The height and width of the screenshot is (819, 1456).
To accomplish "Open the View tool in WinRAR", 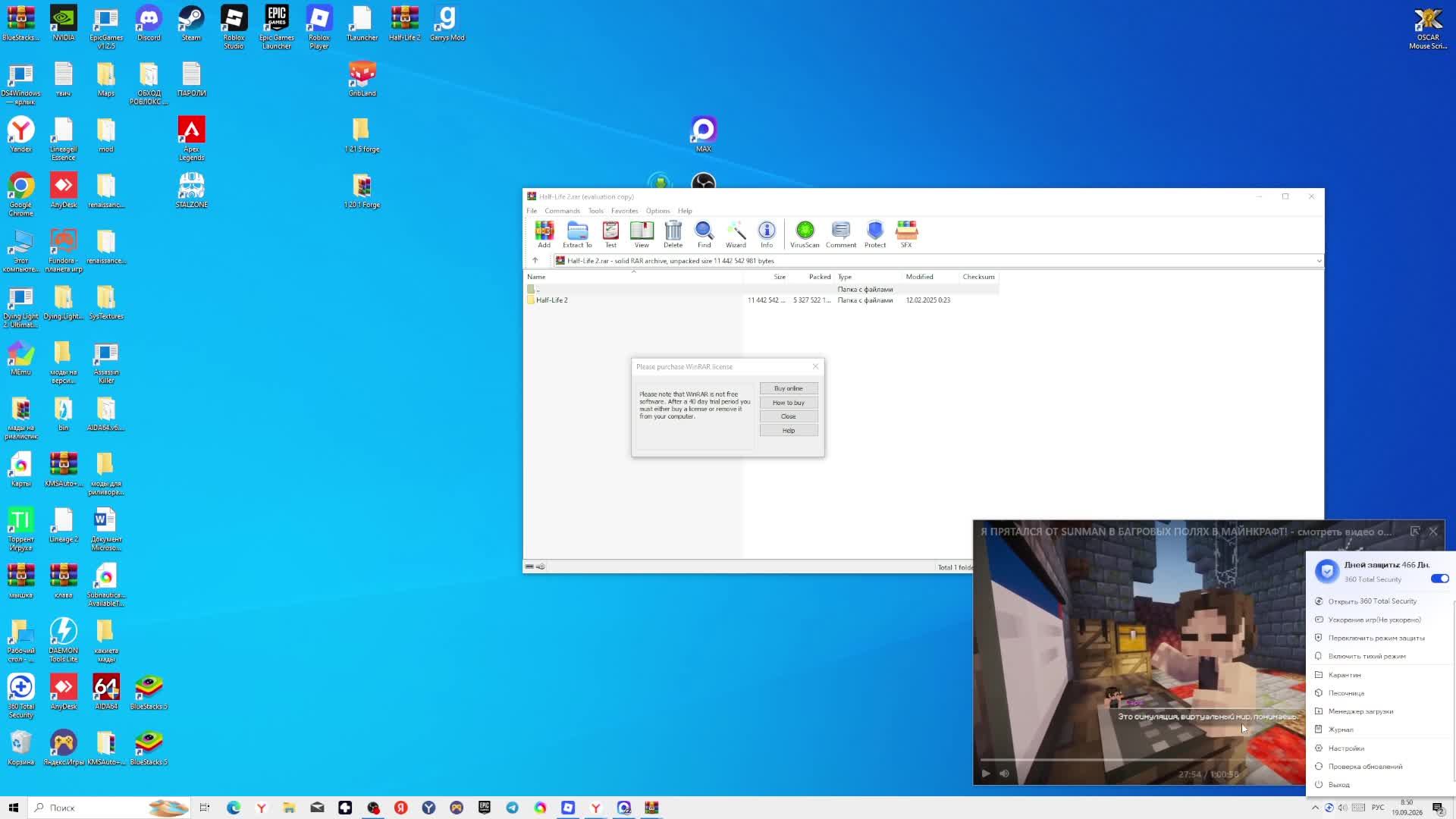I will (642, 234).
